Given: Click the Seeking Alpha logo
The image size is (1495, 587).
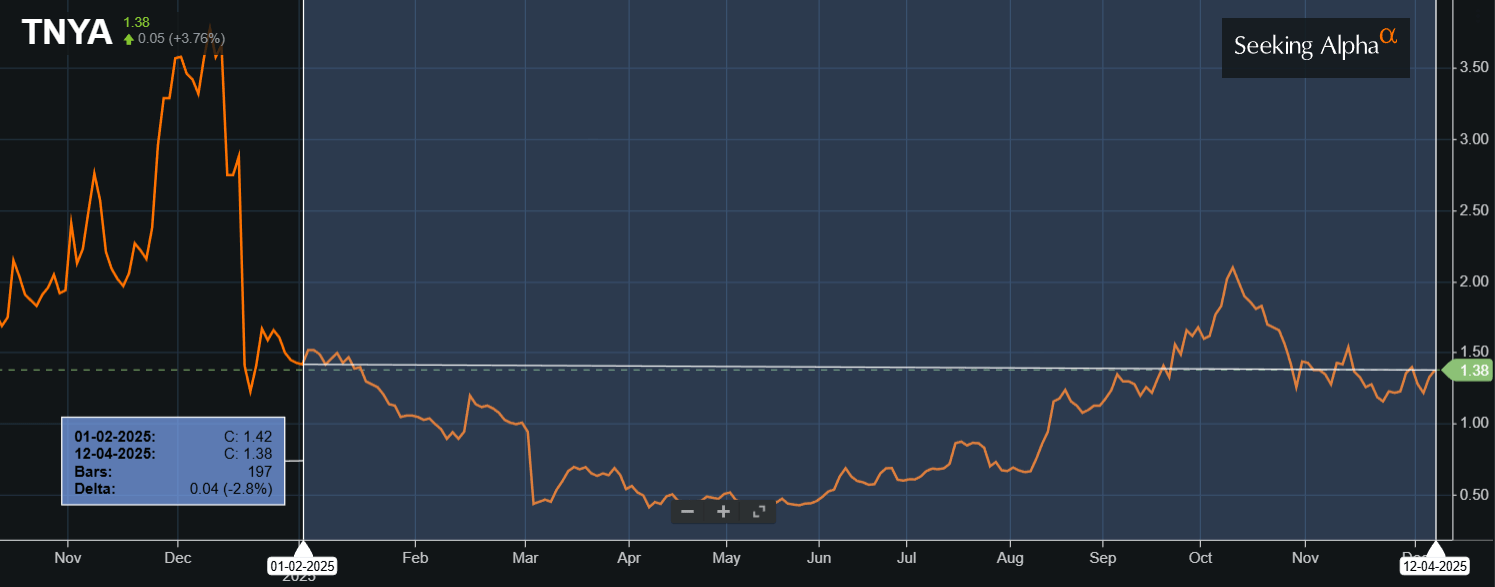Looking at the screenshot, I should tap(1315, 46).
